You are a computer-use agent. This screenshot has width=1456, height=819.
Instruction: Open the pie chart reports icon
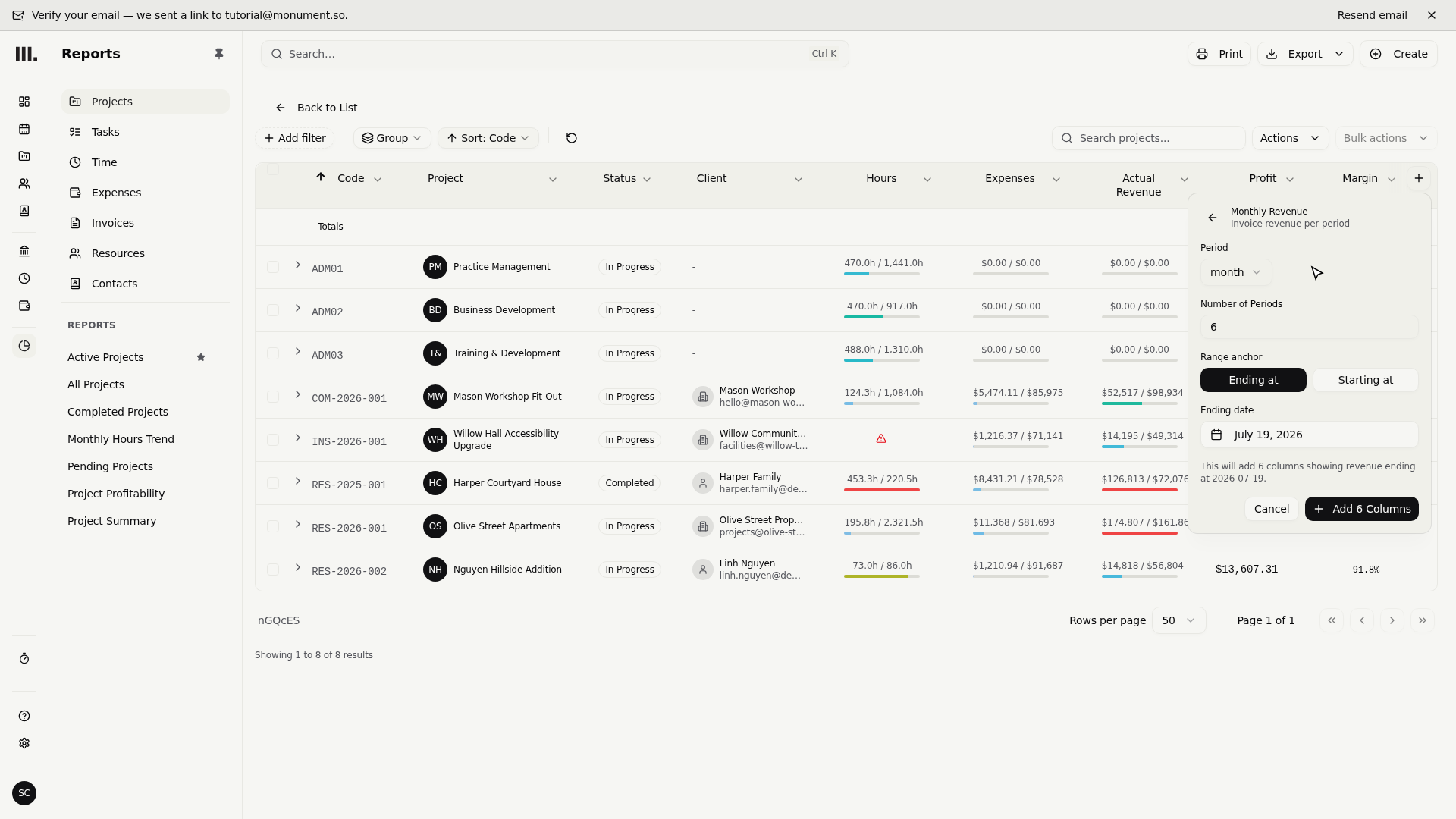[24, 346]
